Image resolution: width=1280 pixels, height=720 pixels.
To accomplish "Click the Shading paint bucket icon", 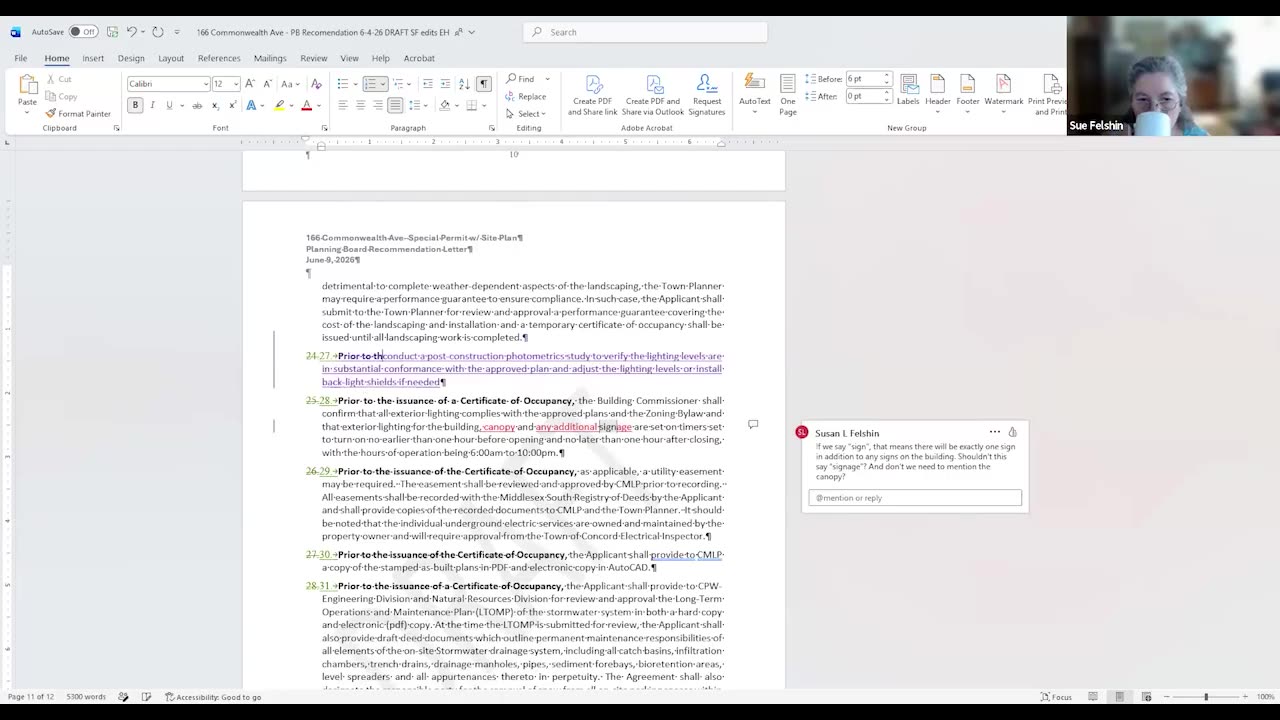I will [444, 105].
